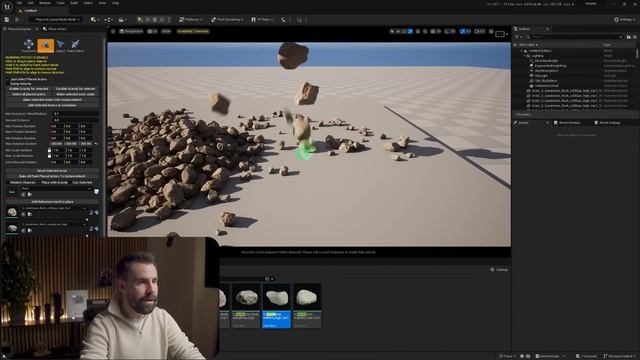Click 'Select all placed actors' button
This screenshot has width=640, height=360.
coord(29,94)
